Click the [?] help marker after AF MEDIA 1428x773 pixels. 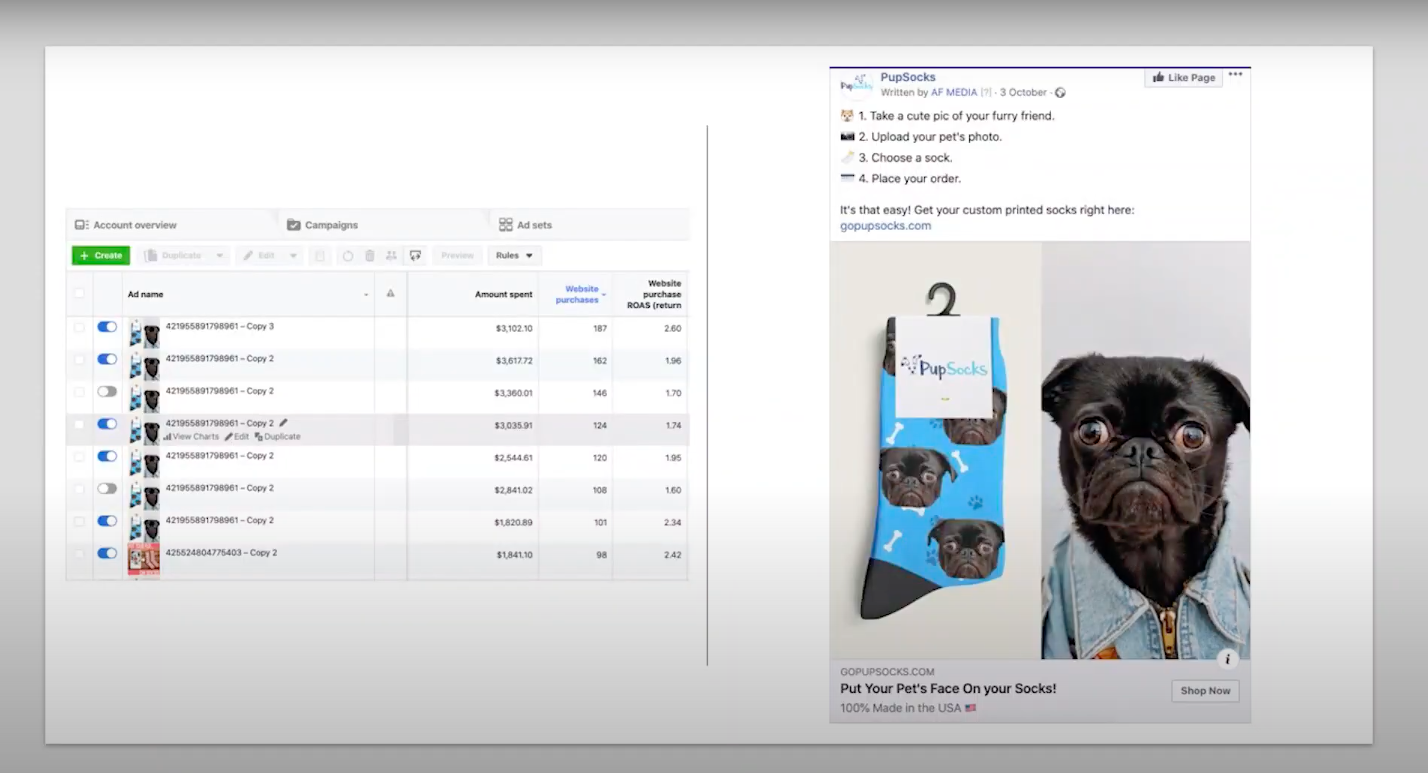tap(986, 93)
